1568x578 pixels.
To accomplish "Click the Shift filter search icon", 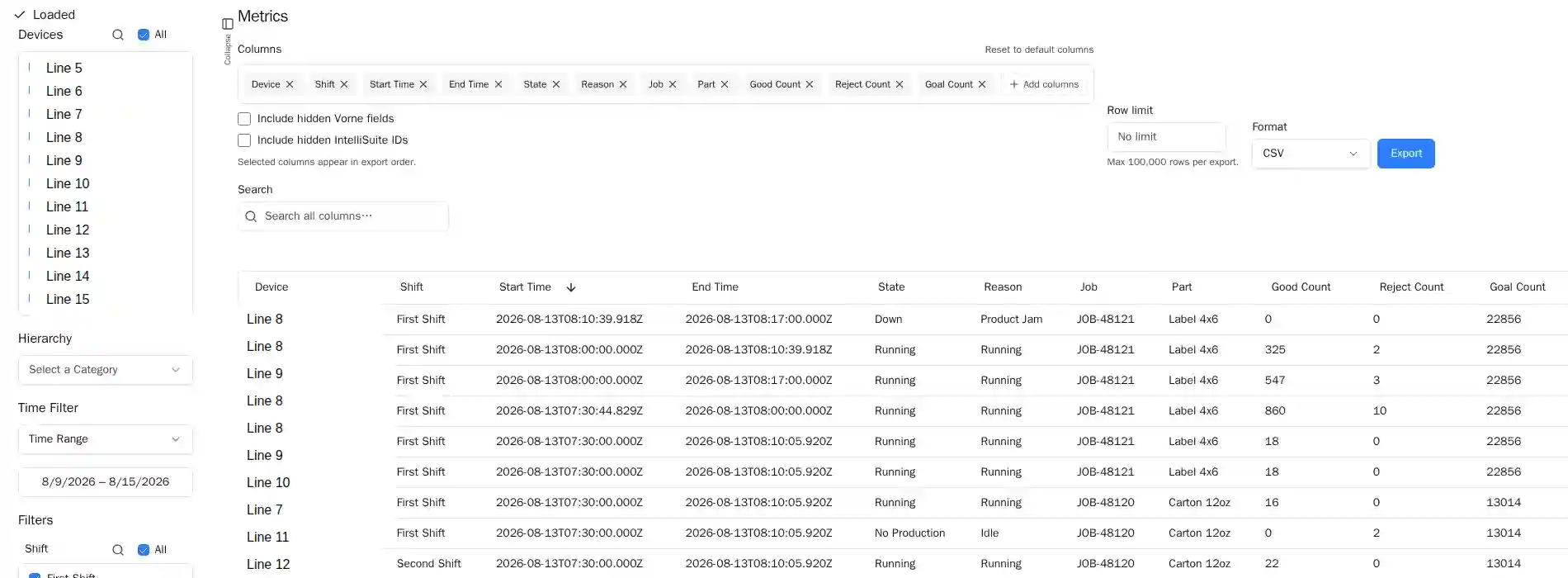I will pyautogui.click(x=118, y=550).
